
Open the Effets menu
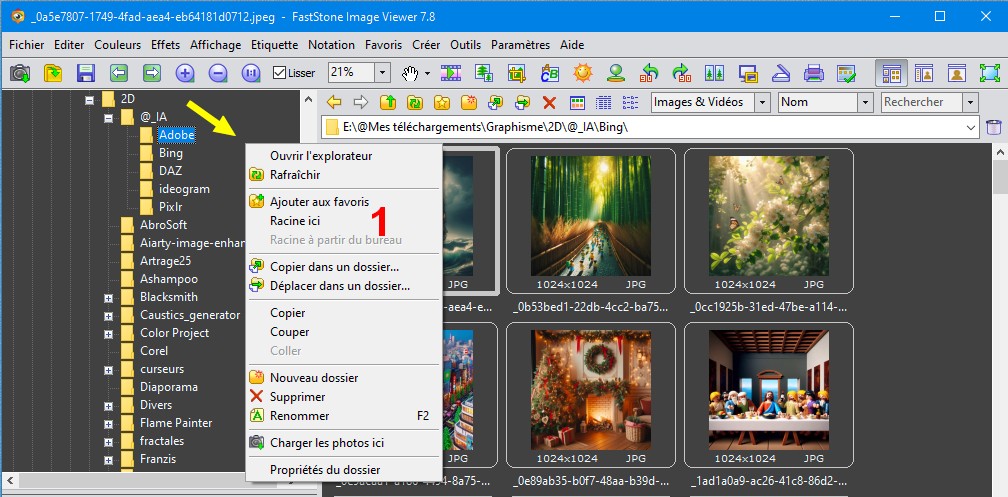(x=166, y=45)
